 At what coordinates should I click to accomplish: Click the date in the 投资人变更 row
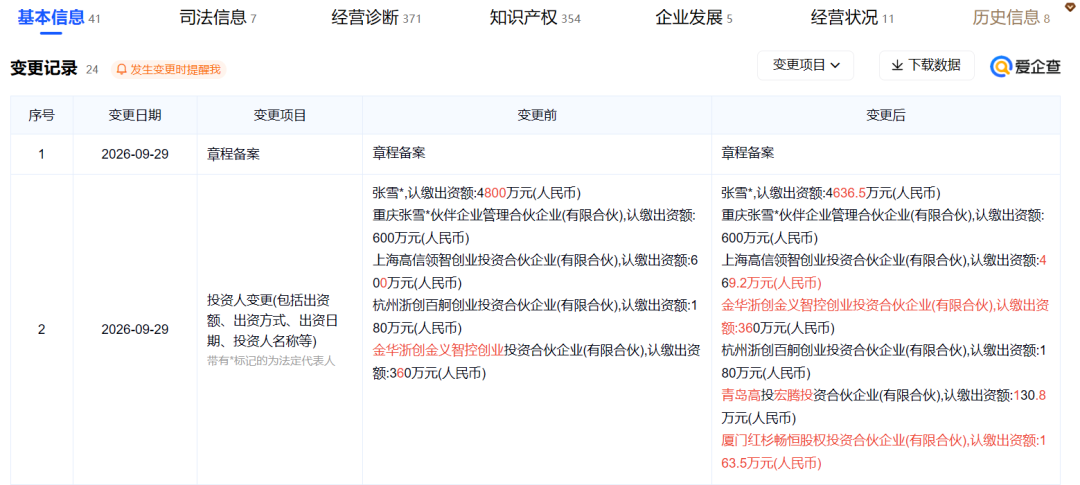click(135, 329)
